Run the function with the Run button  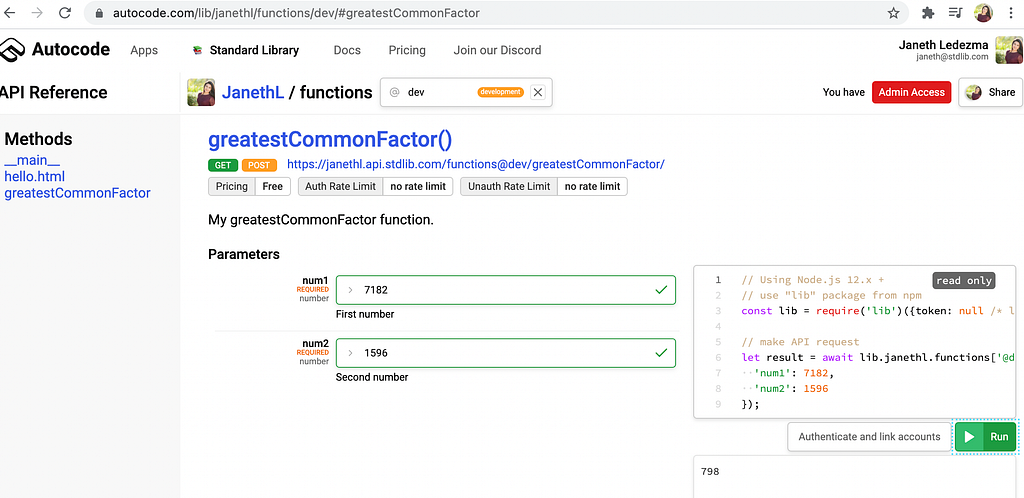tap(985, 437)
